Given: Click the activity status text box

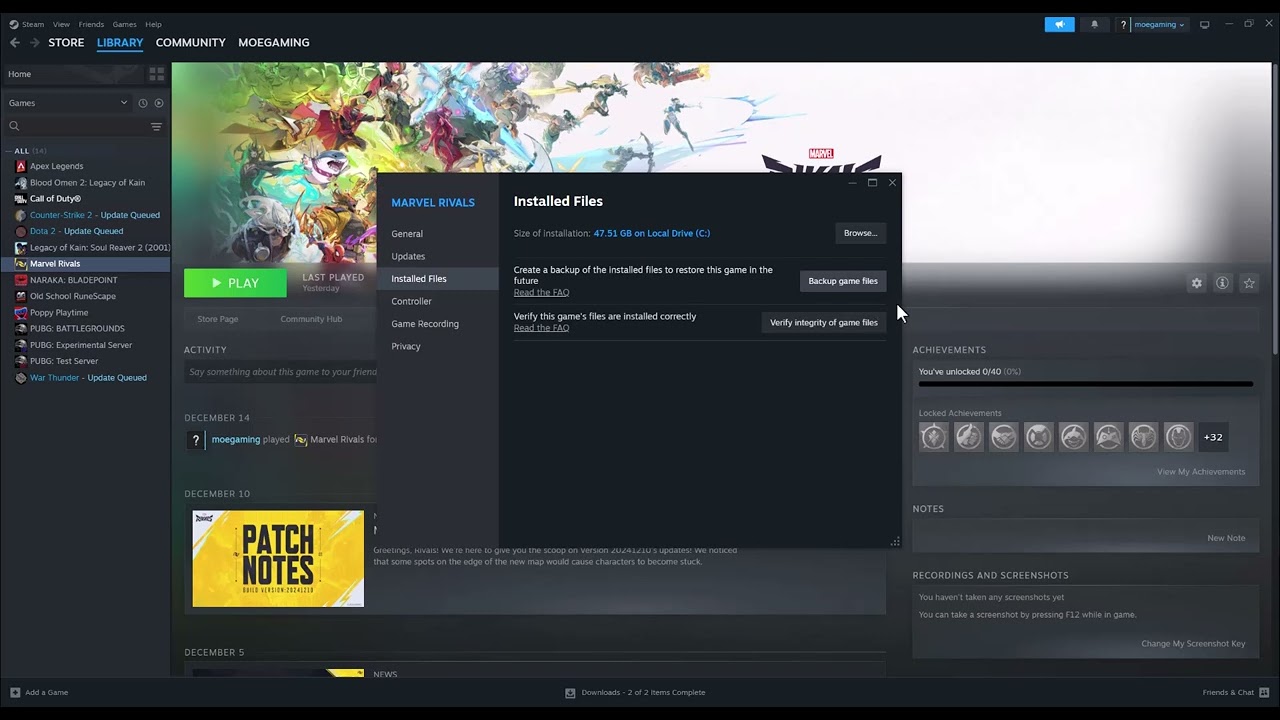Looking at the screenshot, I should pos(281,372).
